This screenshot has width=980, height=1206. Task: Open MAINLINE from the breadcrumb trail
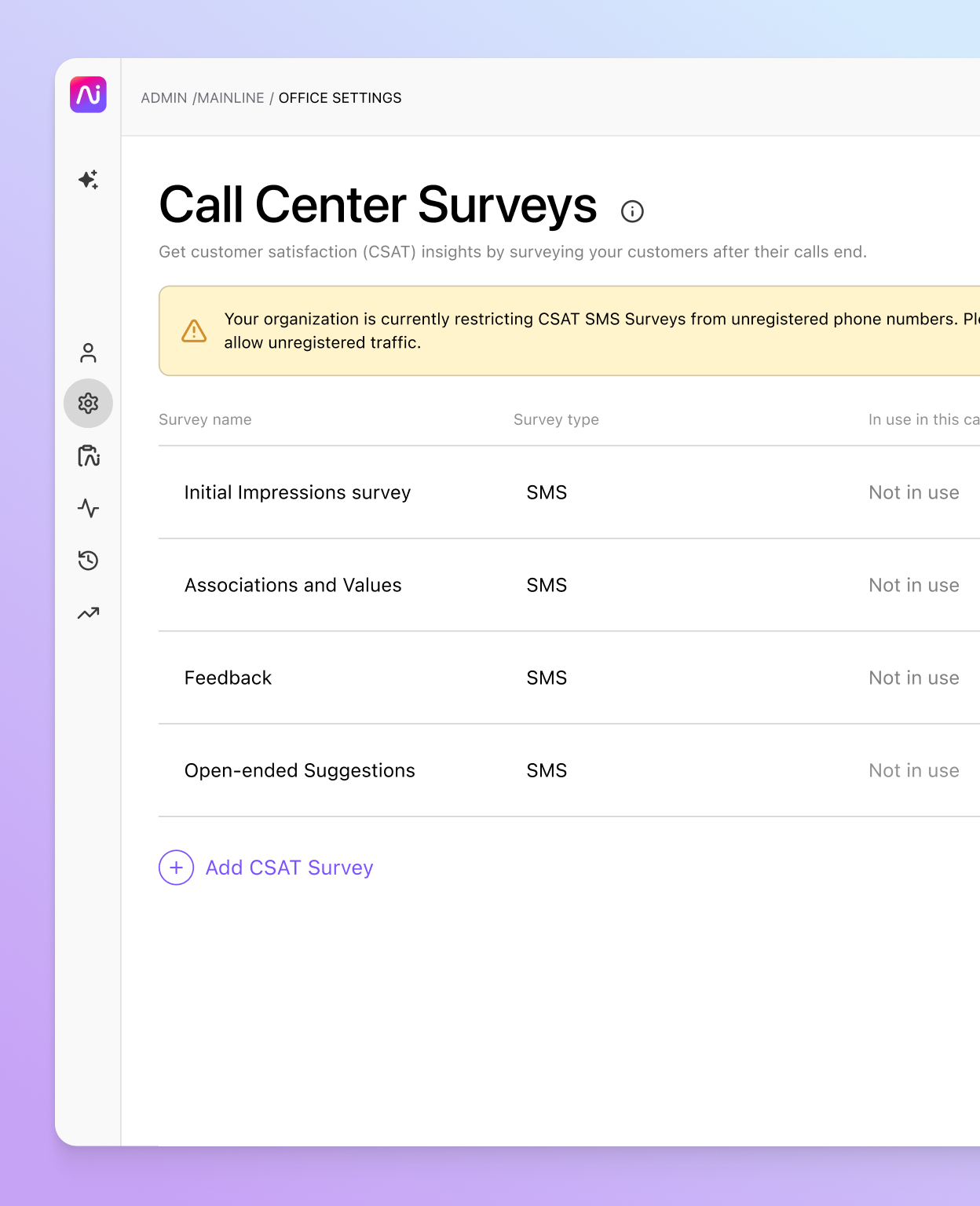tap(231, 97)
